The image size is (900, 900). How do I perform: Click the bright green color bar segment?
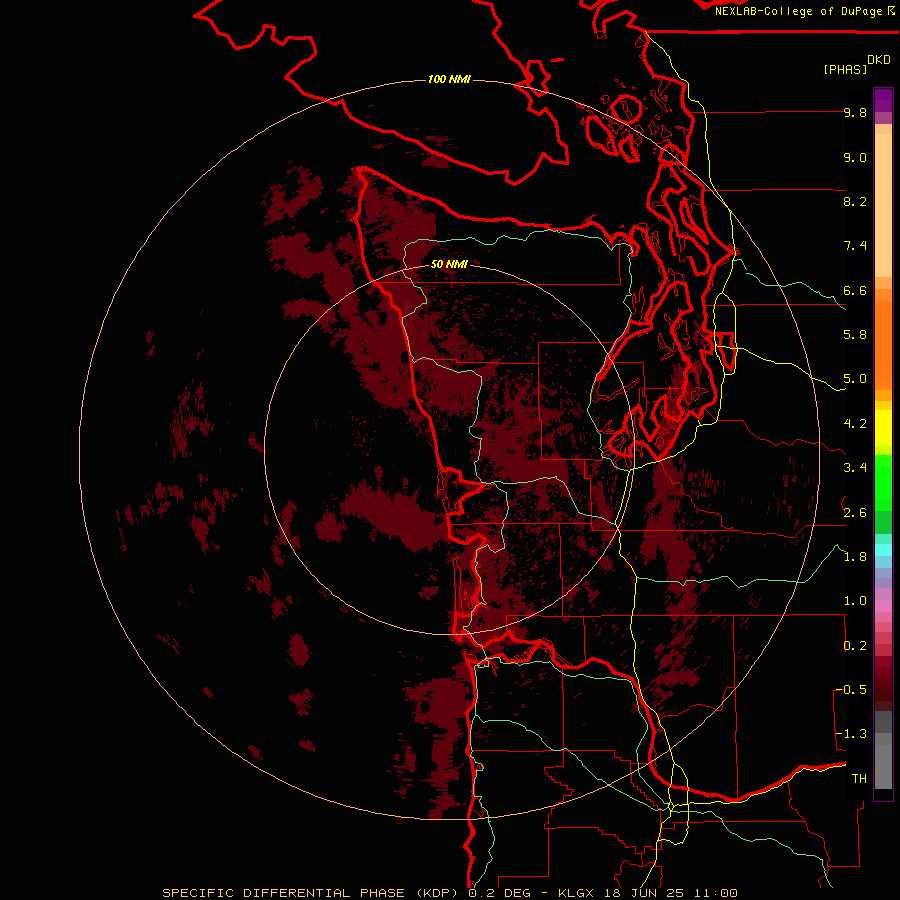883,482
